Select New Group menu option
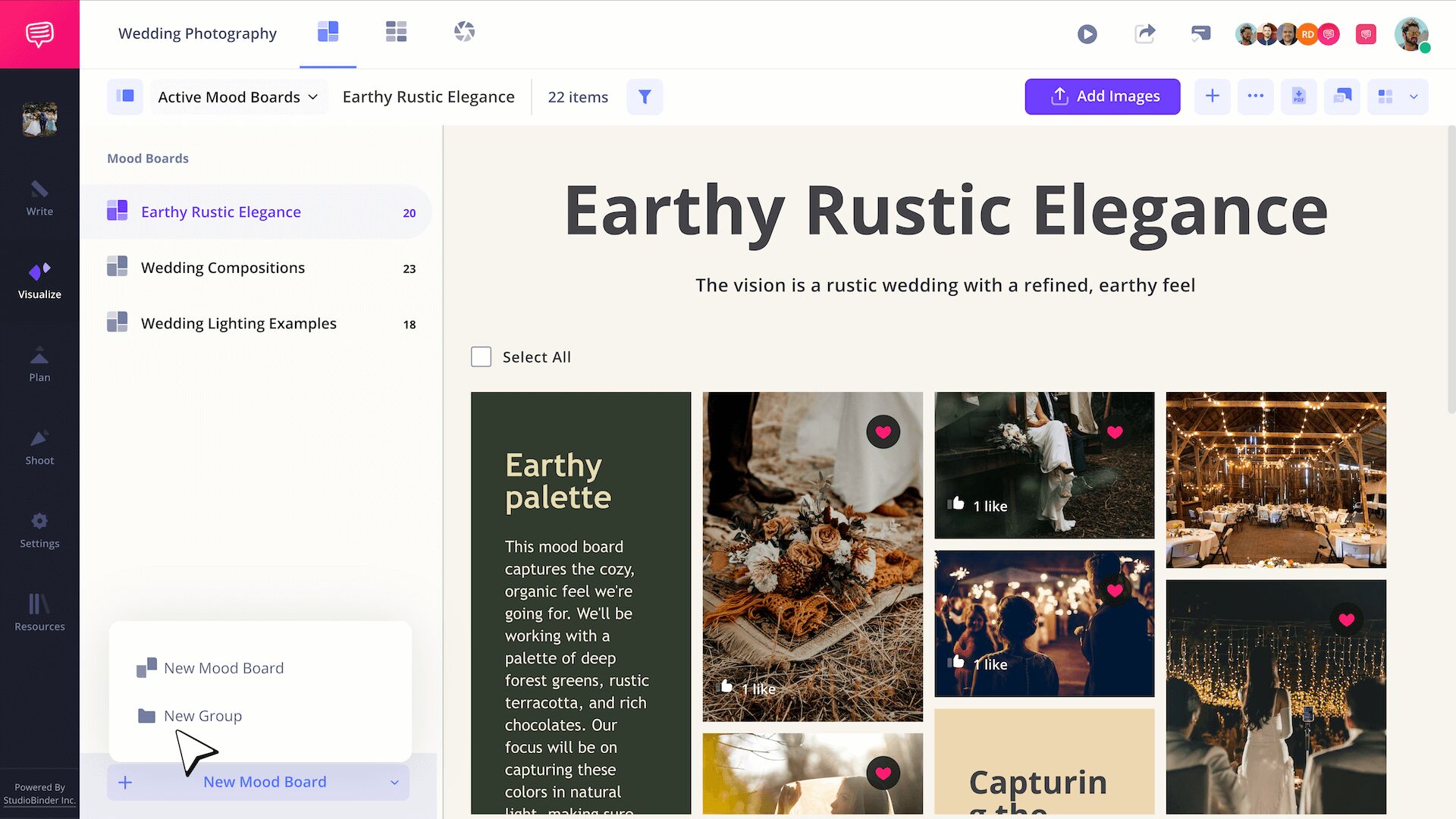 202,716
